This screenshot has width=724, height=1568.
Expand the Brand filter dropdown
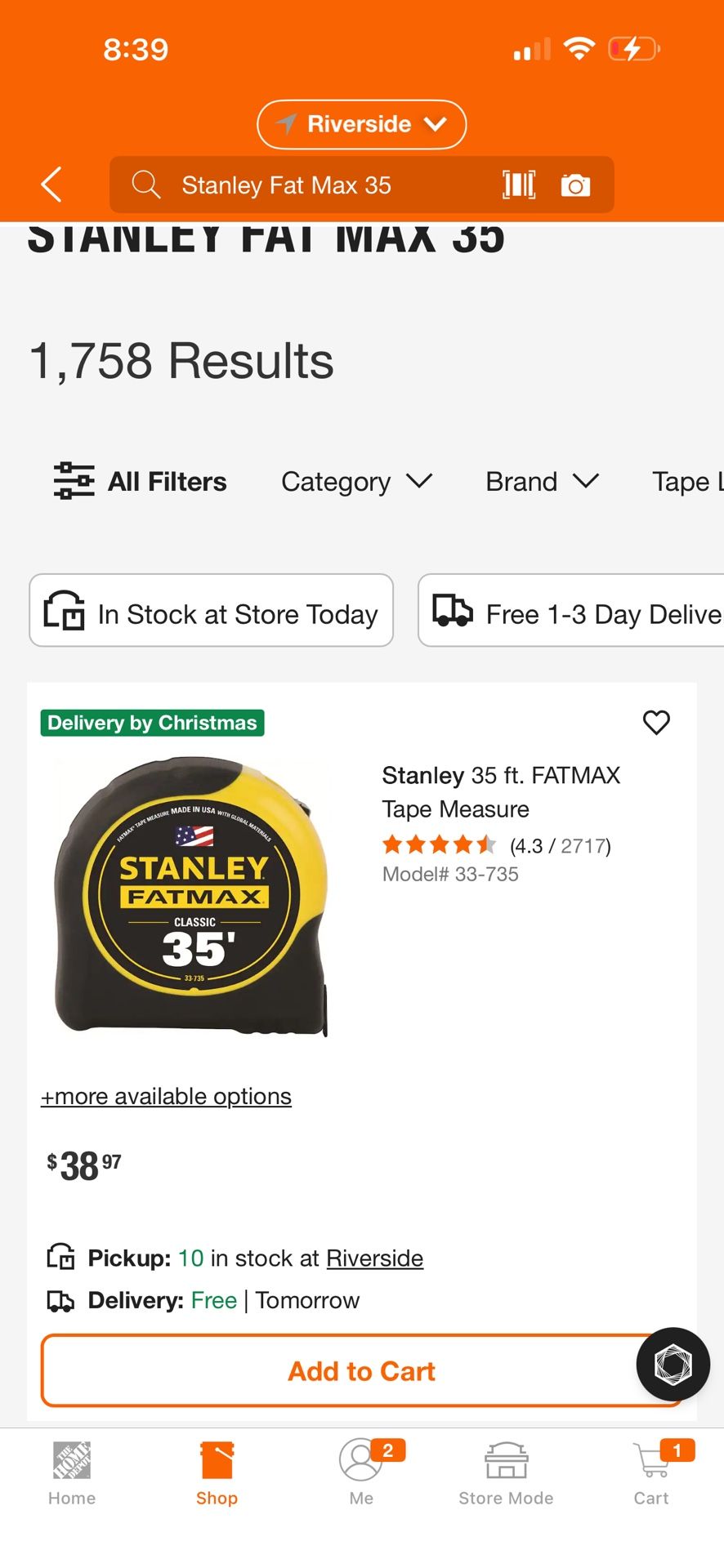(542, 481)
